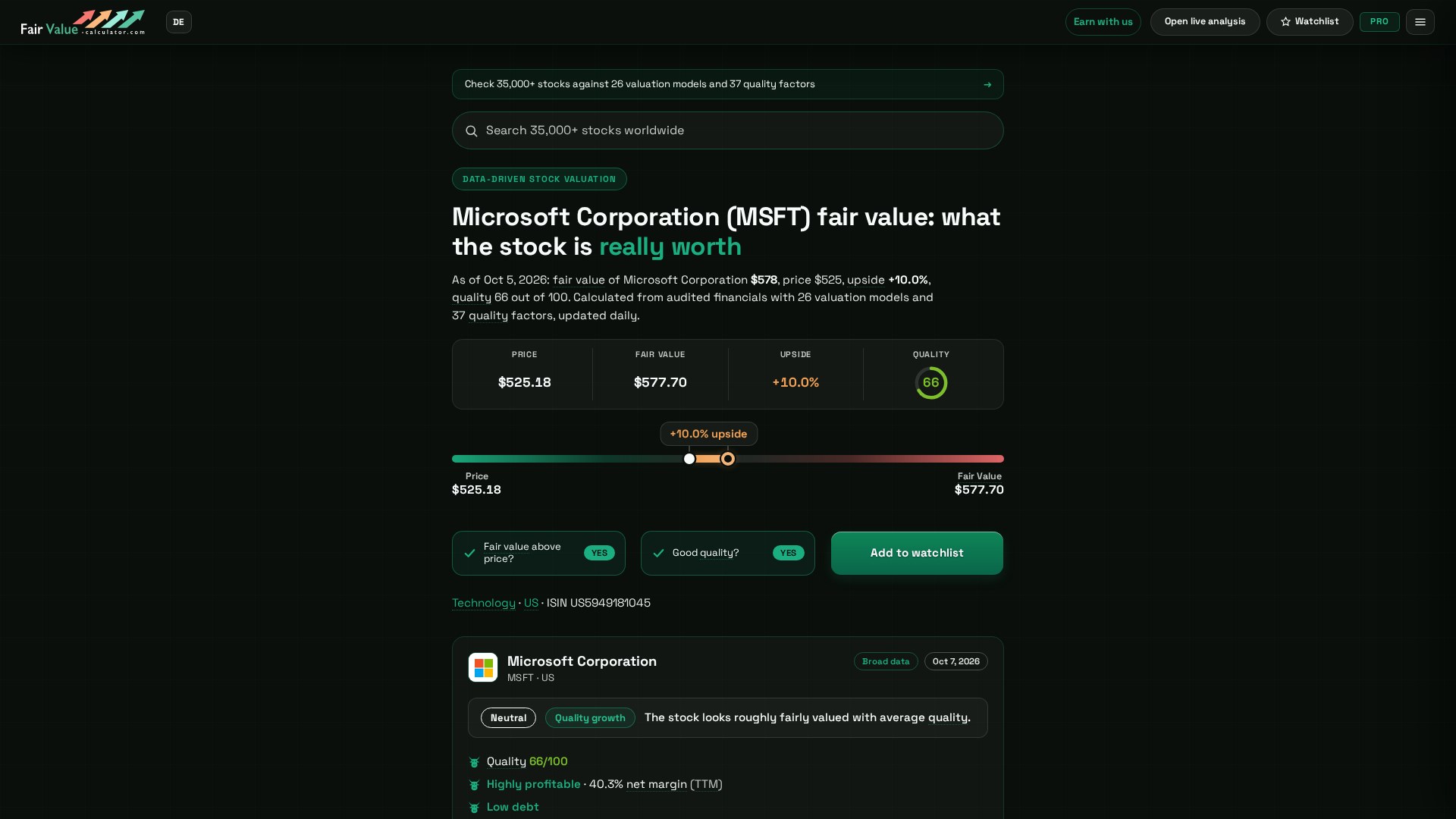
Task: Switch language with the DE toggle
Action: pos(179,22)
